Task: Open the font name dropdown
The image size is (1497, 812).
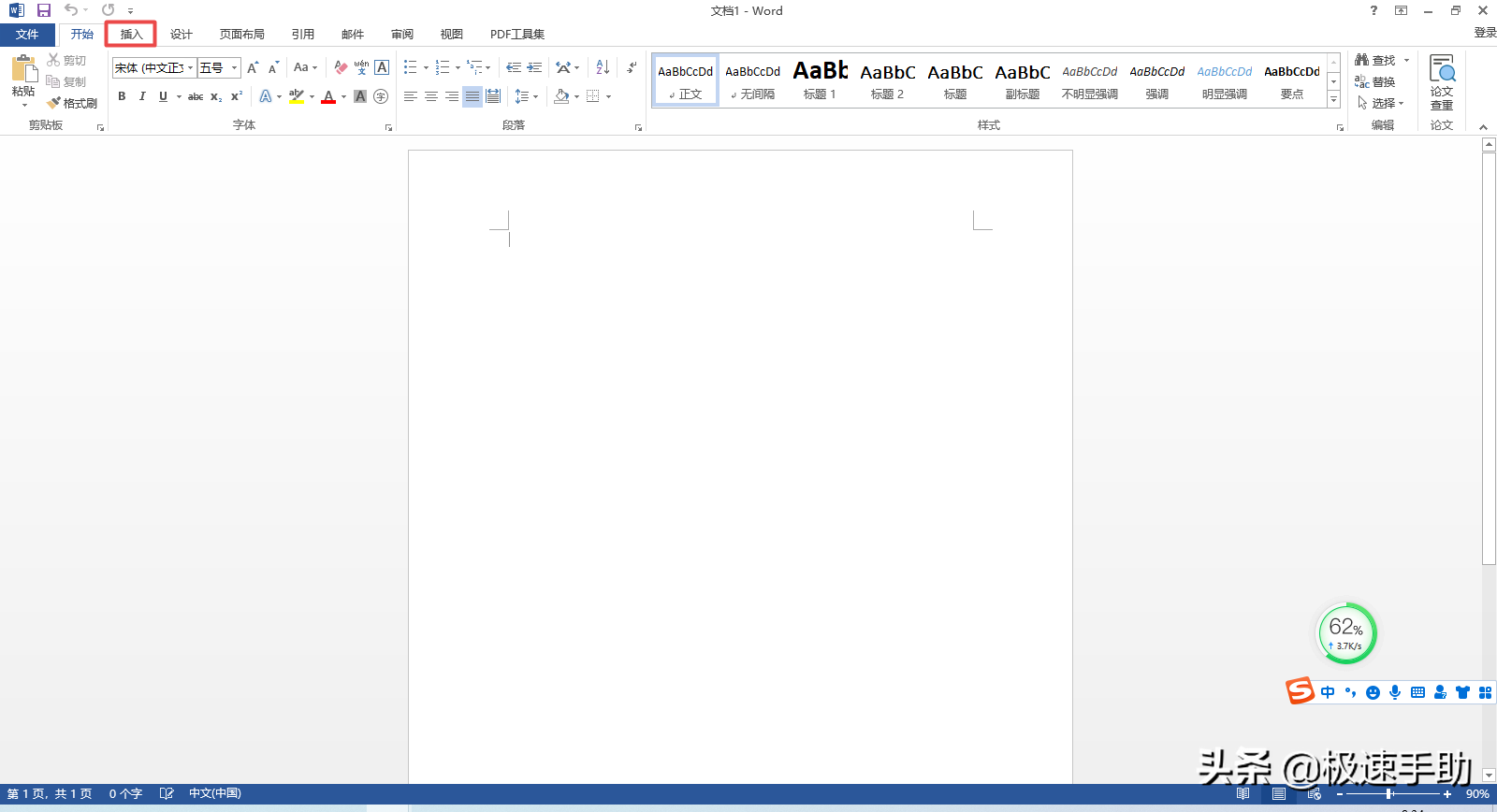Action: coord(190,68)
